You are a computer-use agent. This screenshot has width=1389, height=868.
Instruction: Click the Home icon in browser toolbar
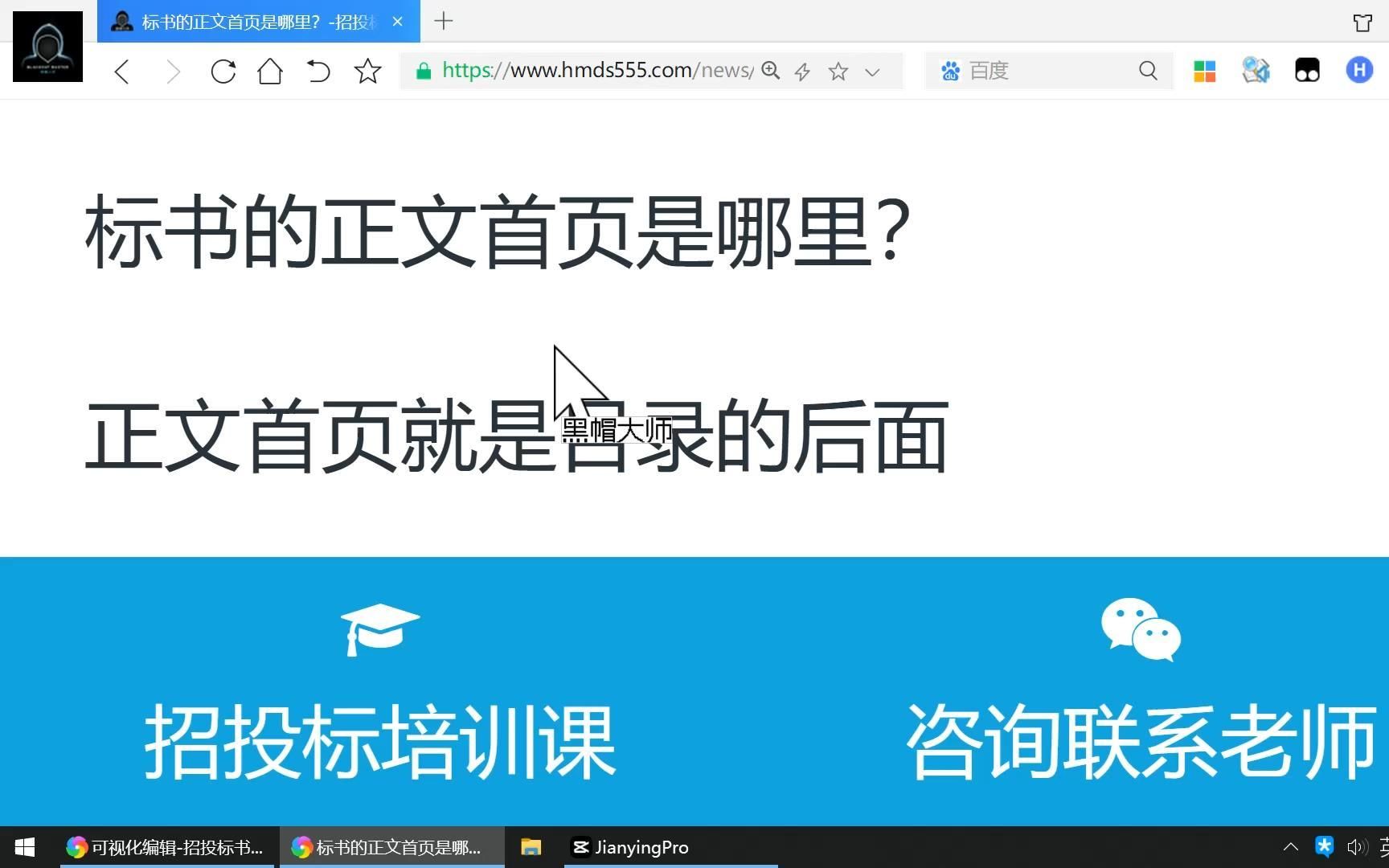(270, 71)
